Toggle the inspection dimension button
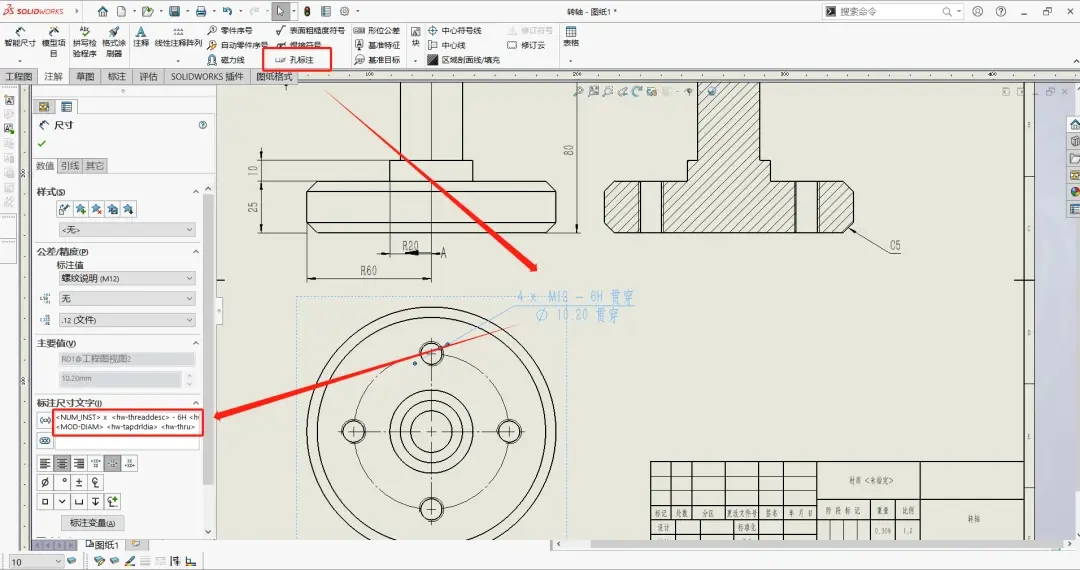The image size is (1080, 570). pos(45,441)
